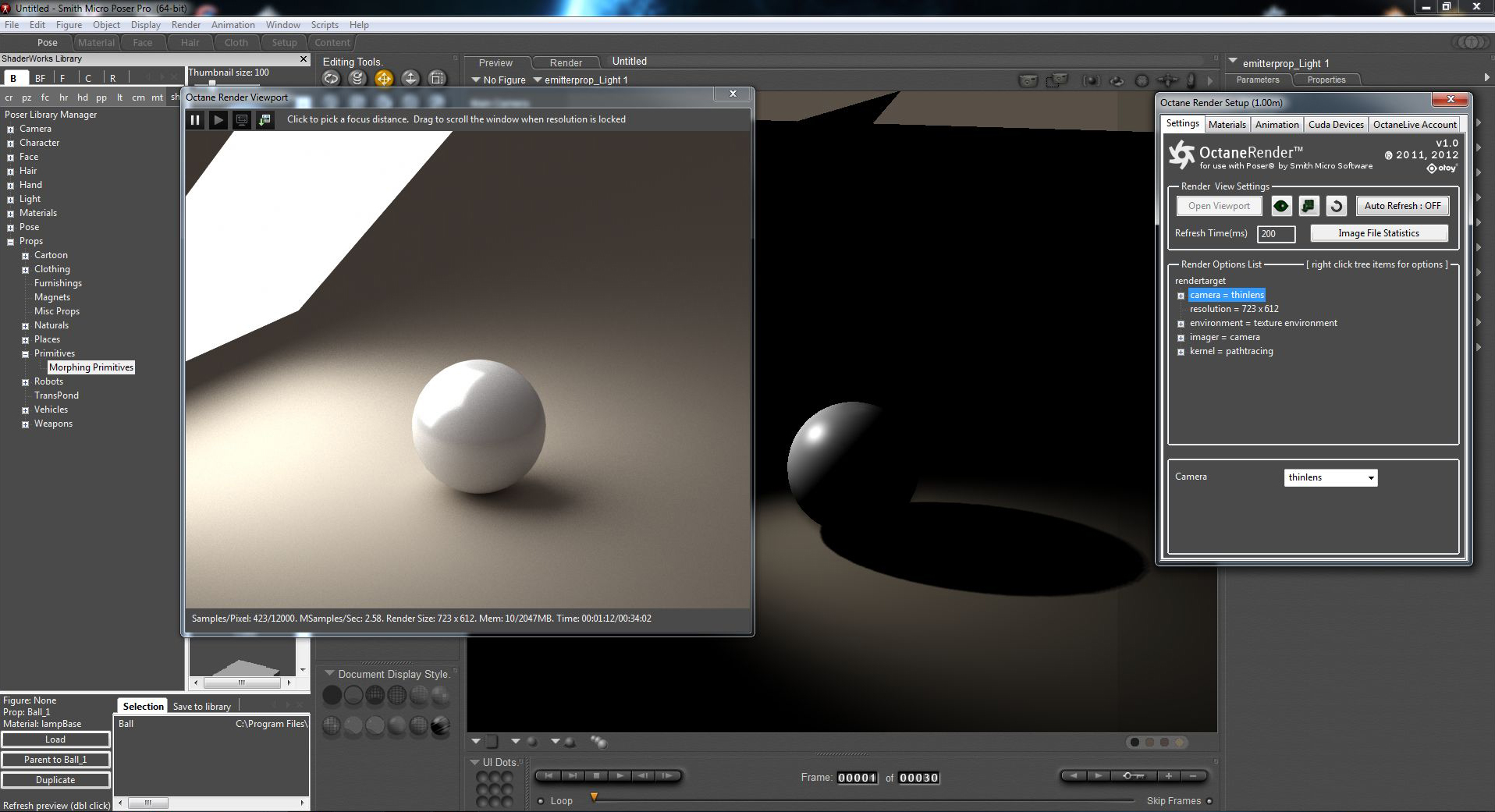Adjust the Thumbnail size slider

click(x=211, y=83)
